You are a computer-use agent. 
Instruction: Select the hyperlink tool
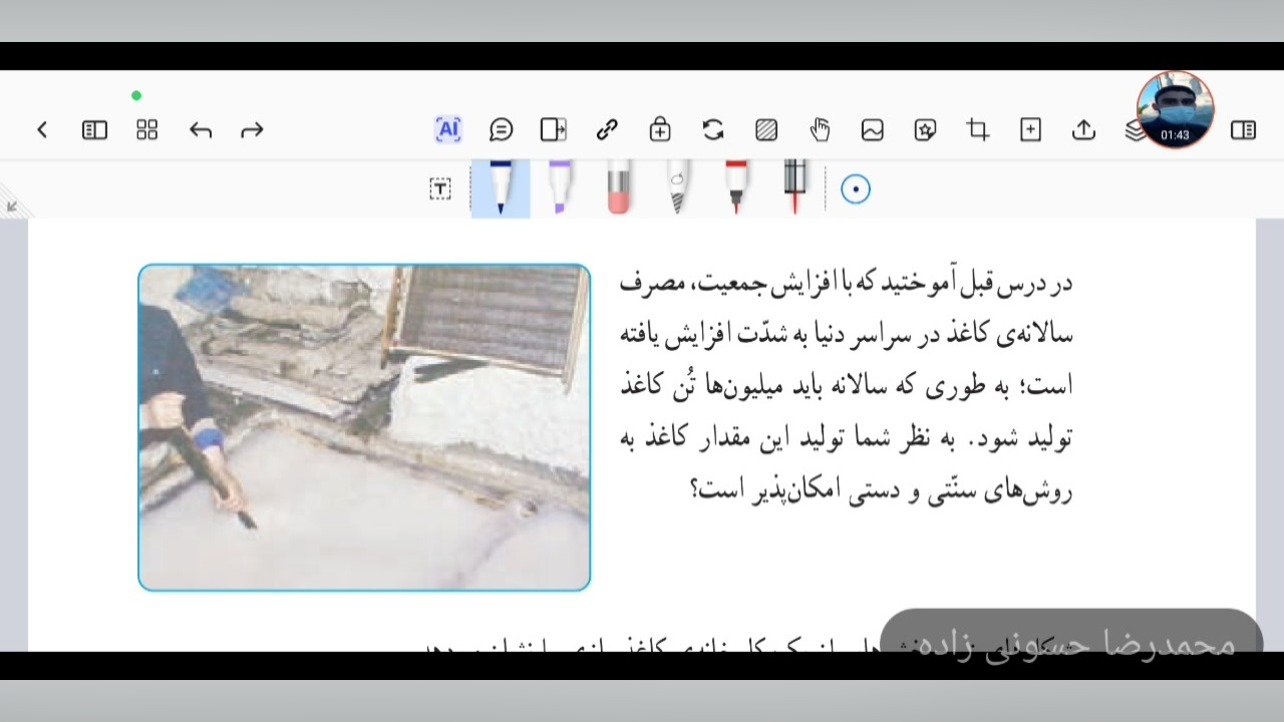pyautogui.click(x=607, y=130)
